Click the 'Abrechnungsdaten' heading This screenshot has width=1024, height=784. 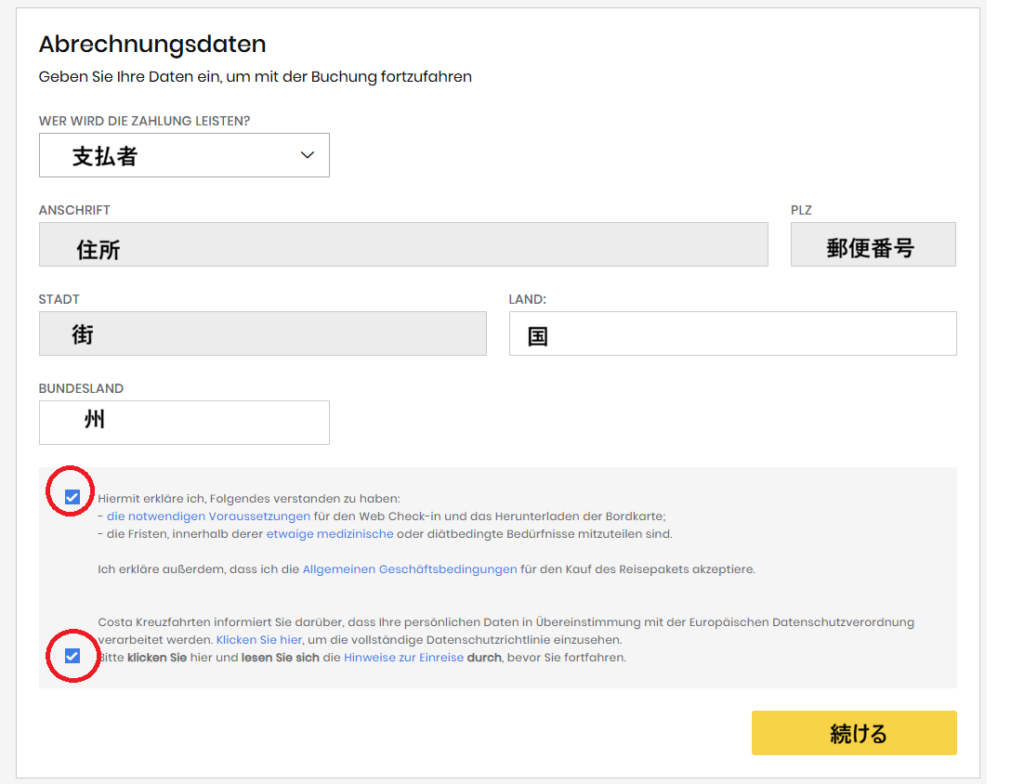pyautogui.click(x=152, y=44)
